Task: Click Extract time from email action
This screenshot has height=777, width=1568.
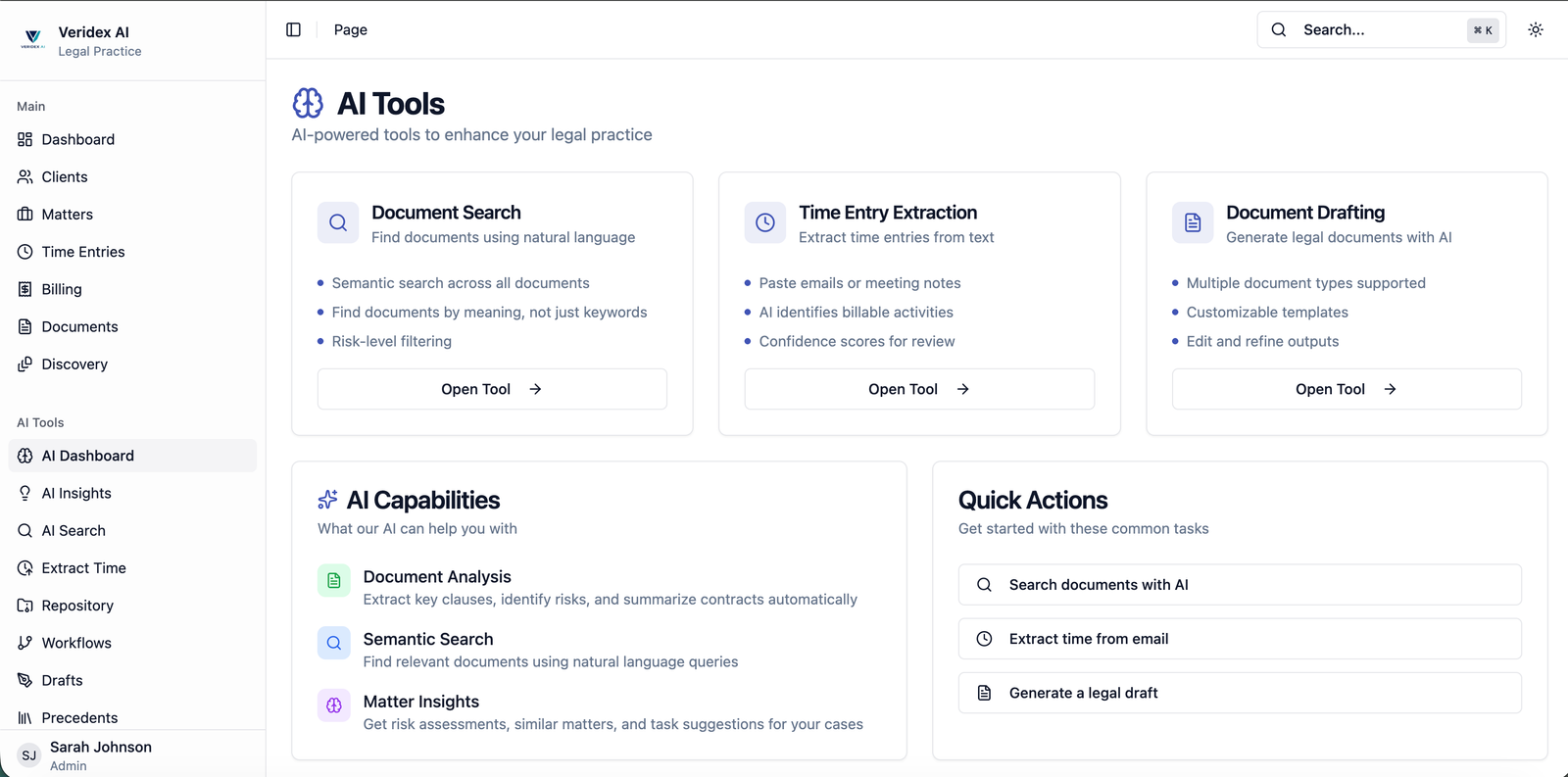Action: tap(1240, 639)
